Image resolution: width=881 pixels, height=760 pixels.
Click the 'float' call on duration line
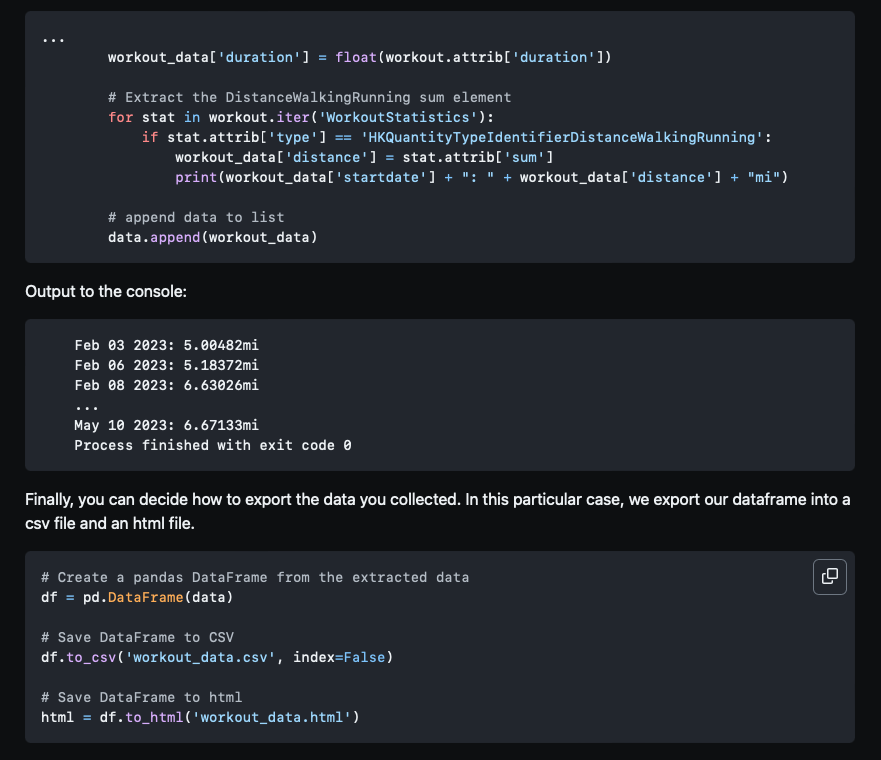click(356, 57)
